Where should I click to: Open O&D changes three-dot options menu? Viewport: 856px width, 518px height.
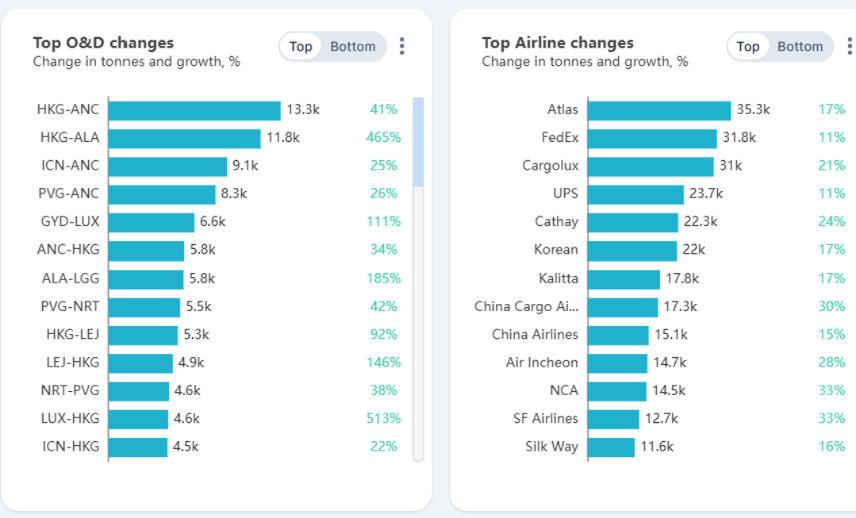click(x=402, y=46)
